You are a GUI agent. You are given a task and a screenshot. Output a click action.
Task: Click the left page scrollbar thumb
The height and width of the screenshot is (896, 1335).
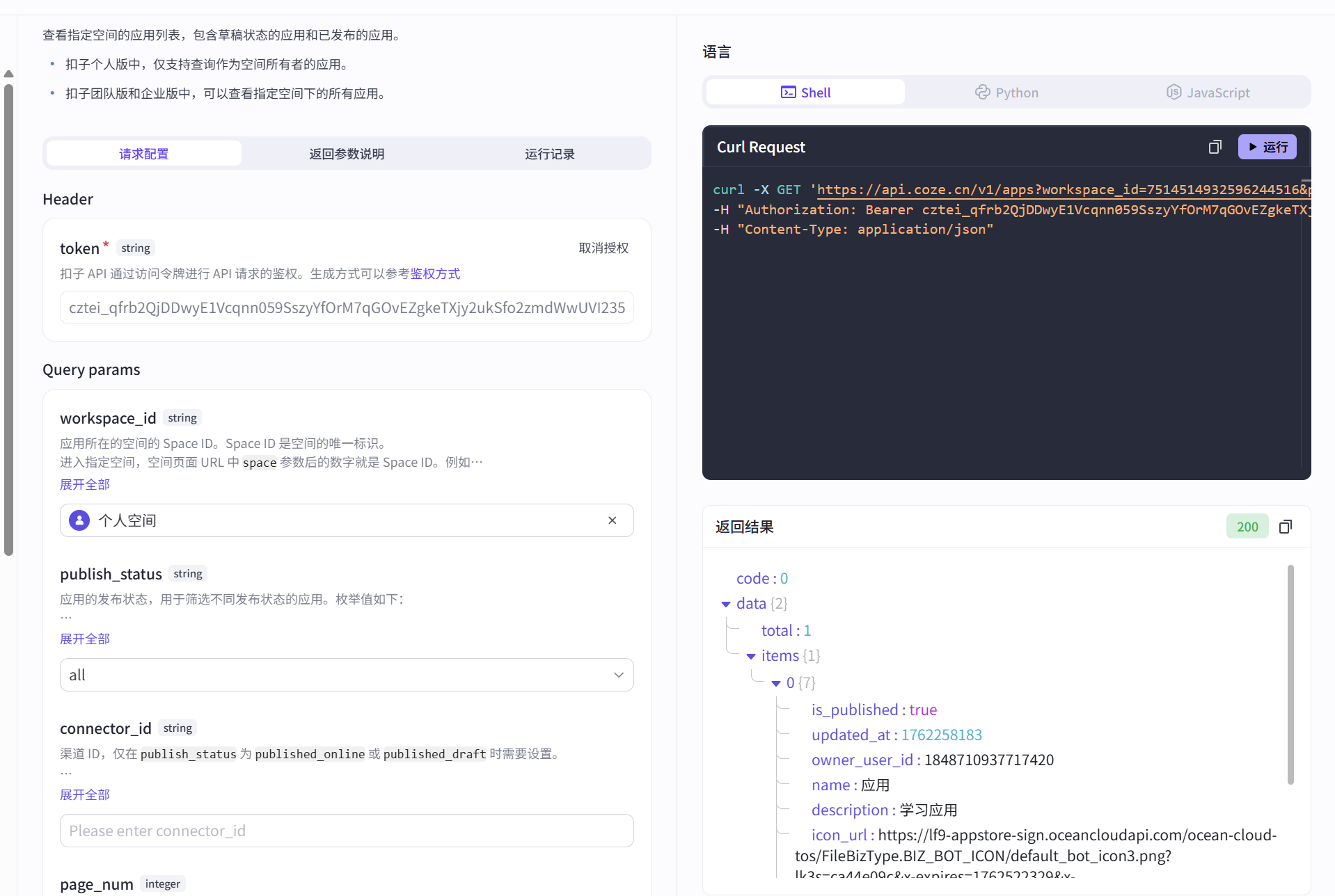click(8, 320)
